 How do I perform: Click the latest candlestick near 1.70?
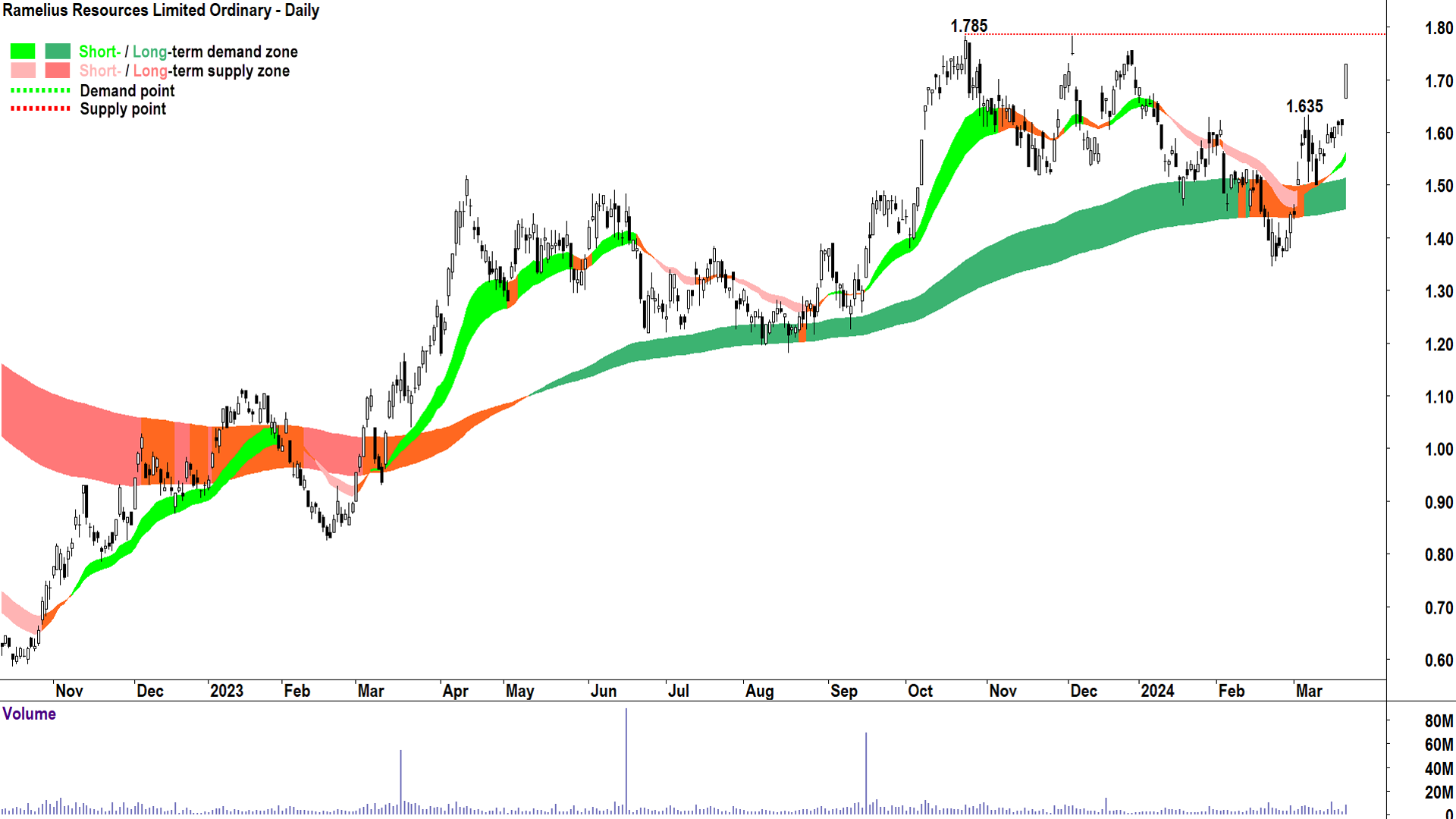pyautogui.click(x=1346, y=81)
